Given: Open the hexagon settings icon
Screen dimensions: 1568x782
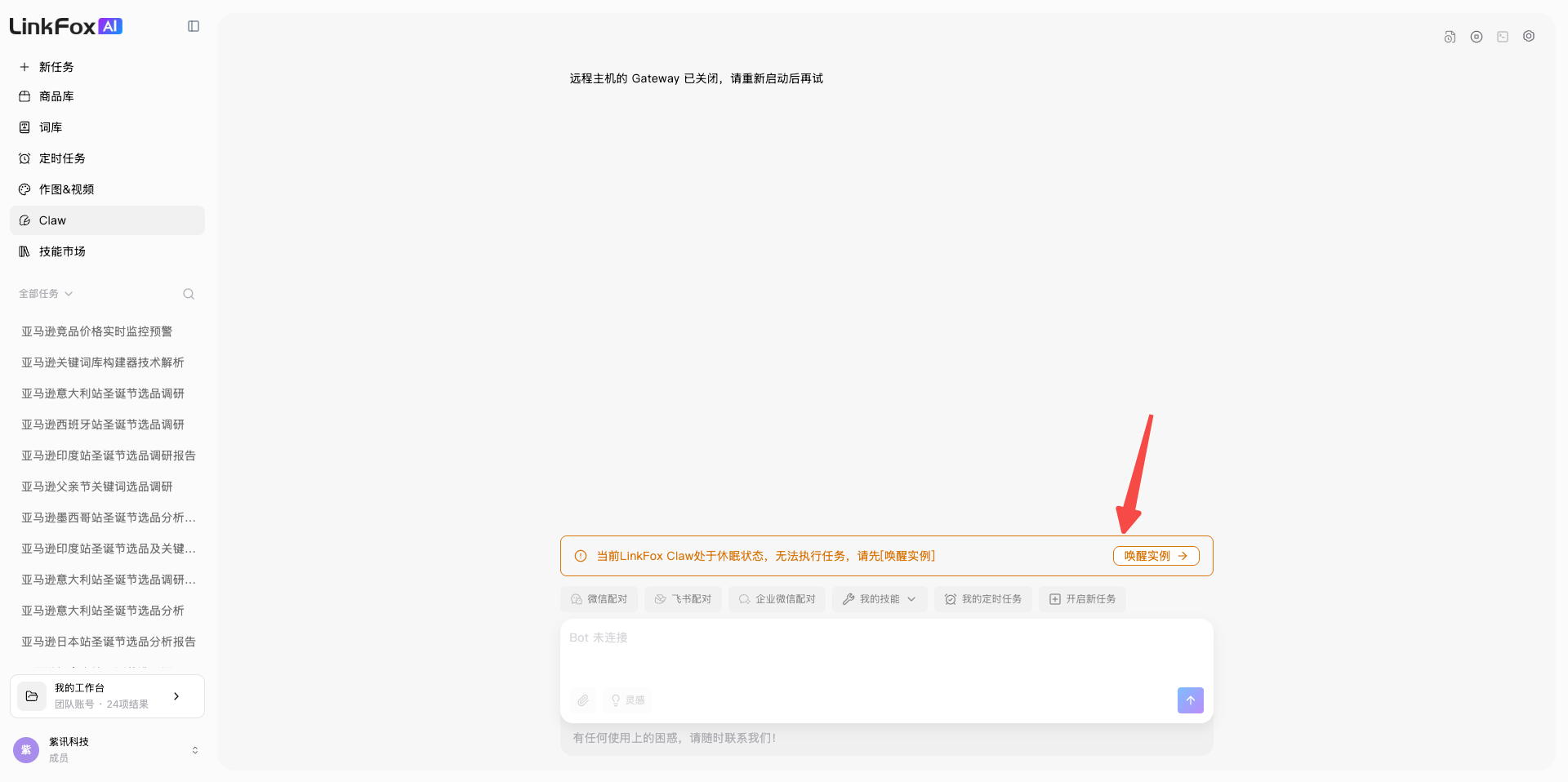Looking at the screenshot, I should (x=1529, y=37).
